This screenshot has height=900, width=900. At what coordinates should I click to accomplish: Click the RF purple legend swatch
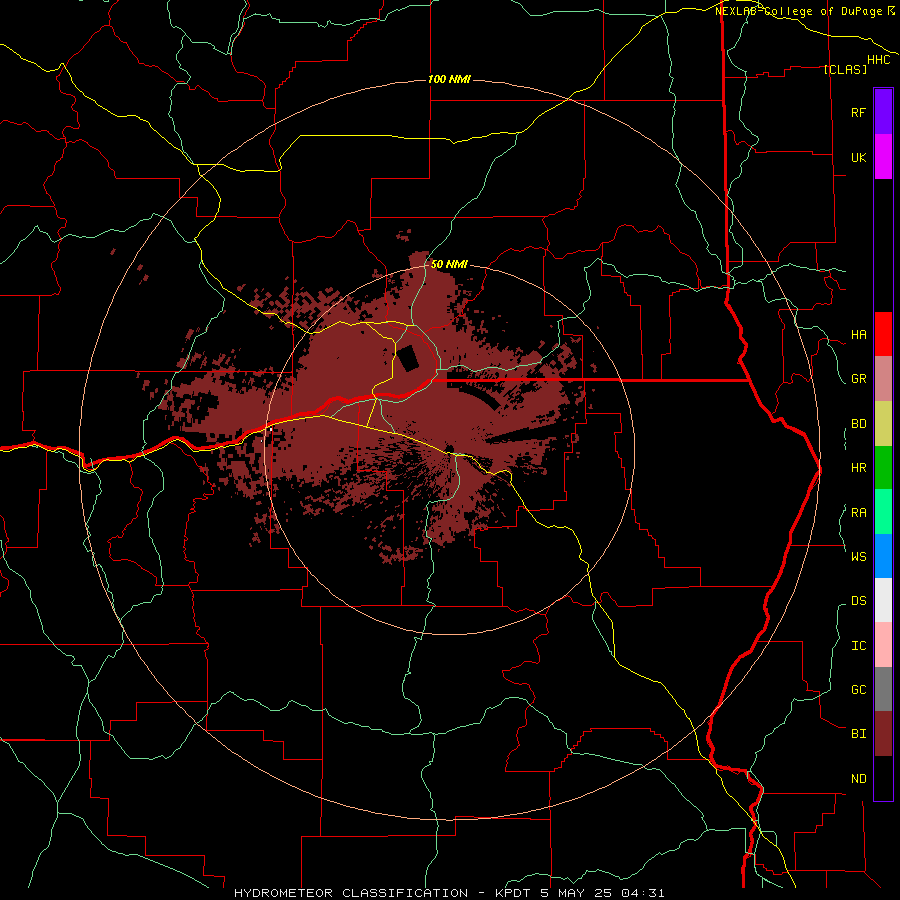(x=883, y=112)
